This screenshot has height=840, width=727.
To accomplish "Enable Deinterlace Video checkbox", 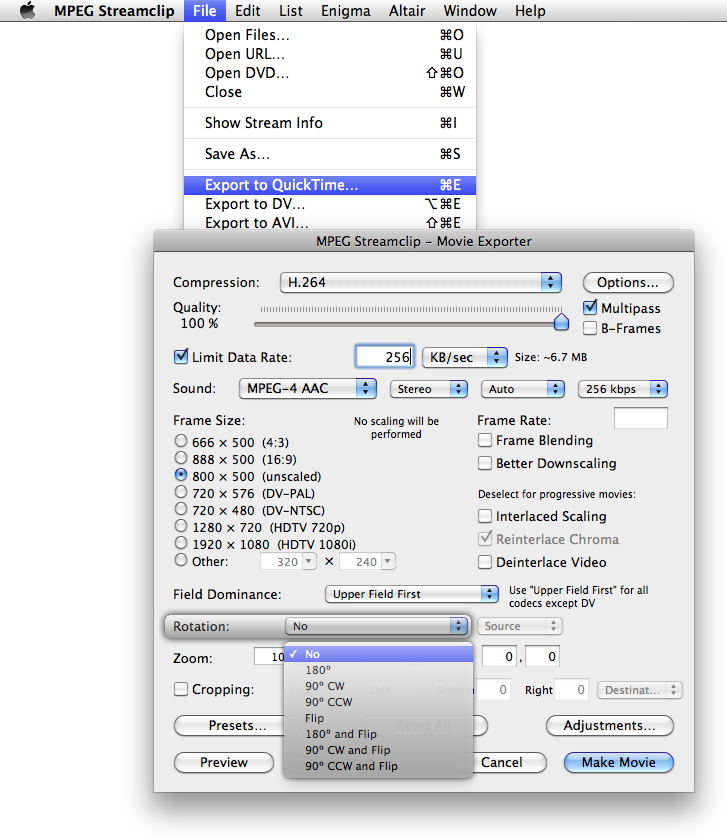I will [x=485, y=562].
